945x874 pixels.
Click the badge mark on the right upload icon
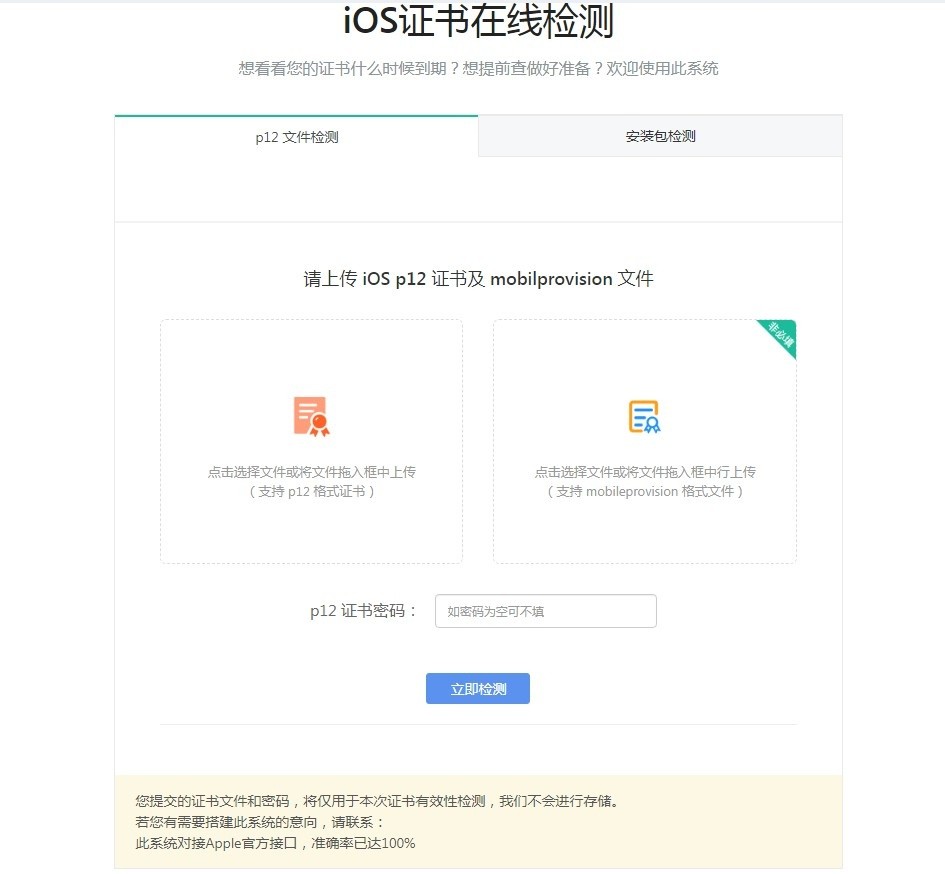click(654, 423)
